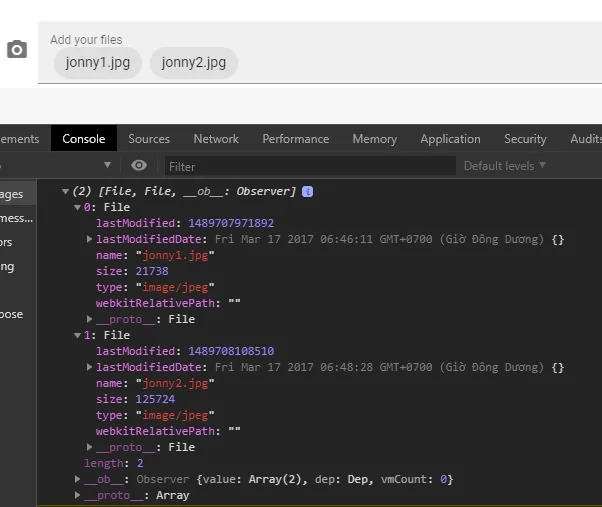Image resolution: width=602 pixels, height=507 pixels.
Task: Expand the __ob__: Observer entry
Action: 77,479
